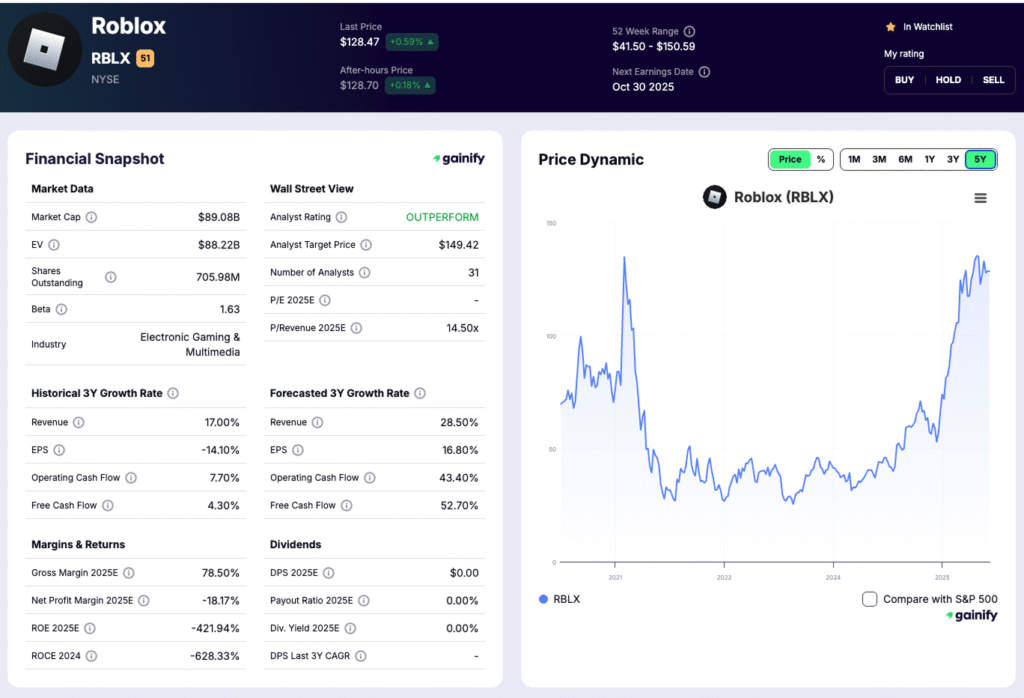Click the info icon beside Market Cap

pos(90,216)
